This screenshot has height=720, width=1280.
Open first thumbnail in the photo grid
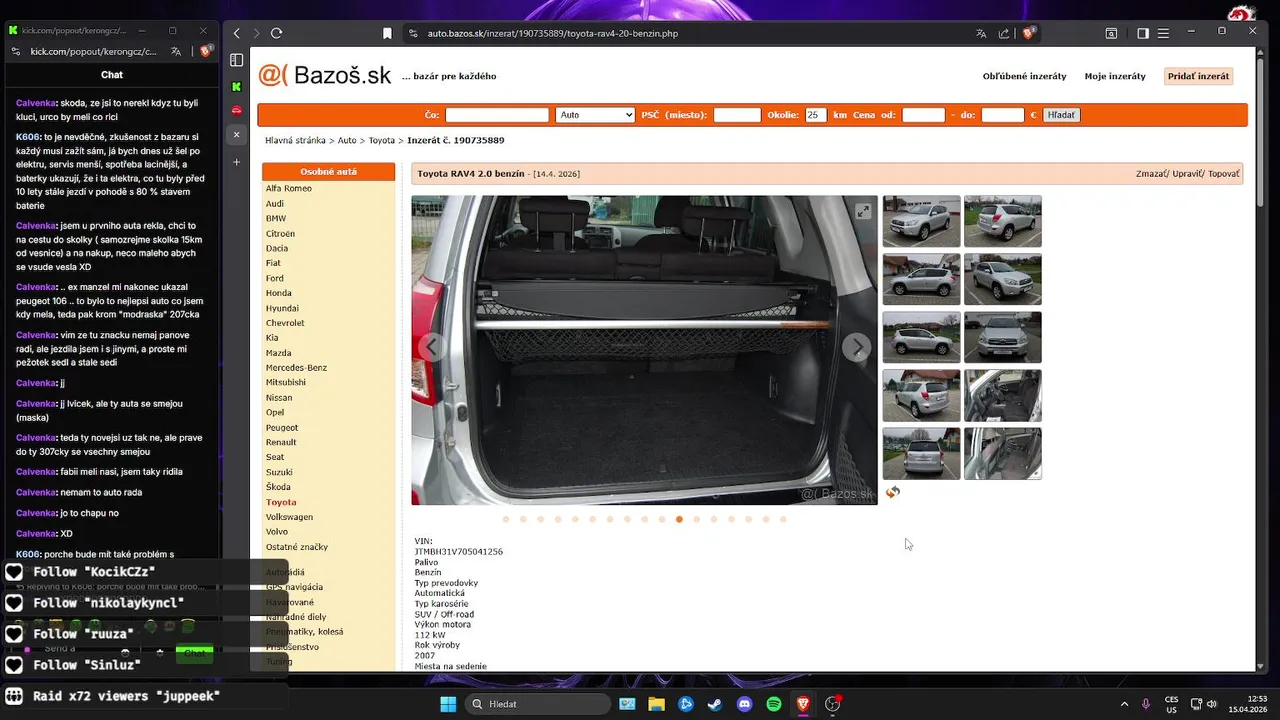click(x=921, y=221)
